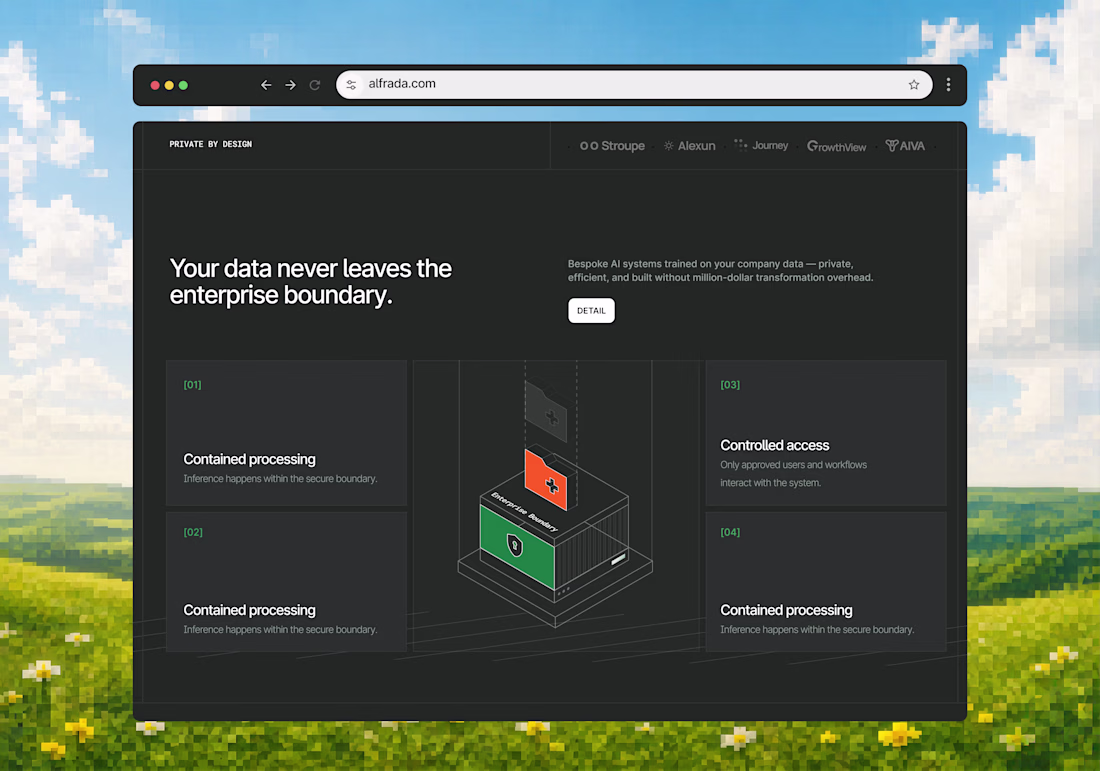Viewport: 1100px width, 771px height.
Task: Open the browser three-dot menu
Action: (x=948, y=85)
